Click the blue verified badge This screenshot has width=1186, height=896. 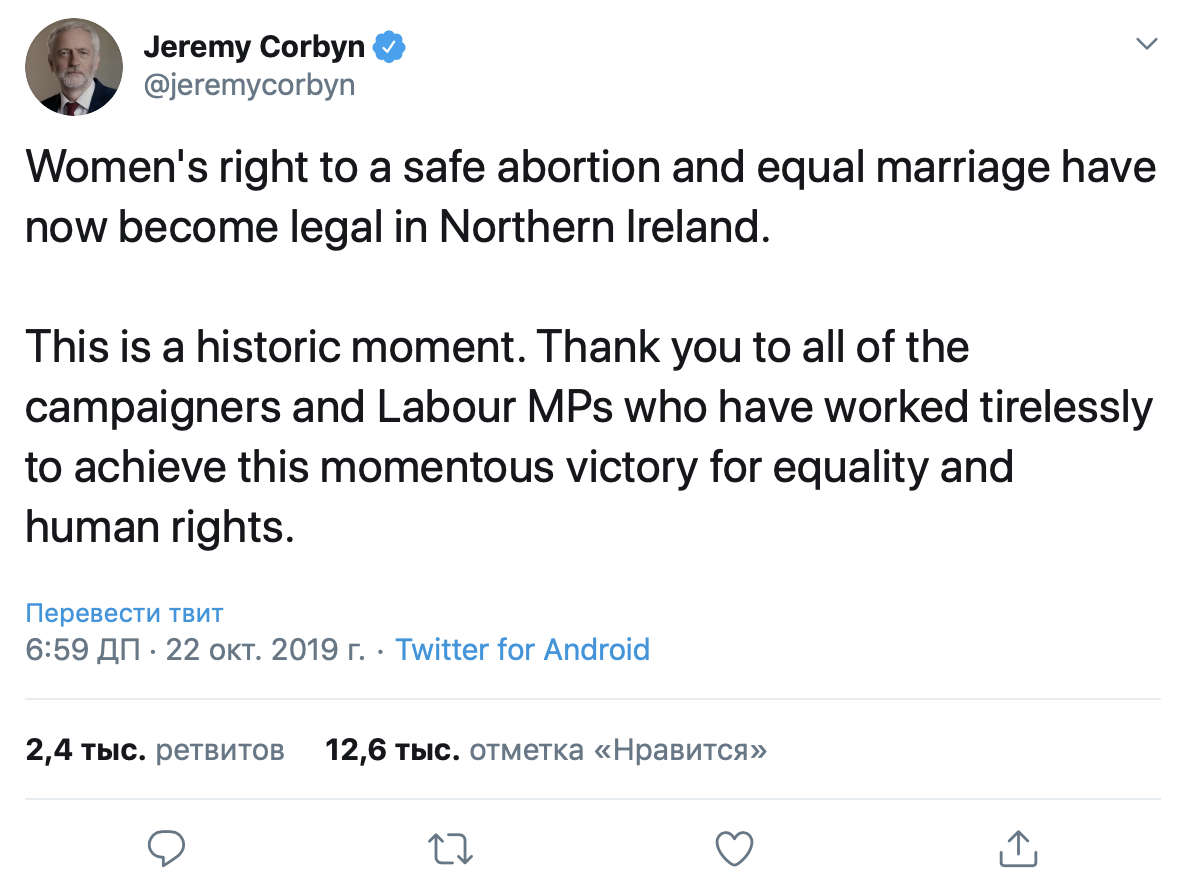pos(389,46)
